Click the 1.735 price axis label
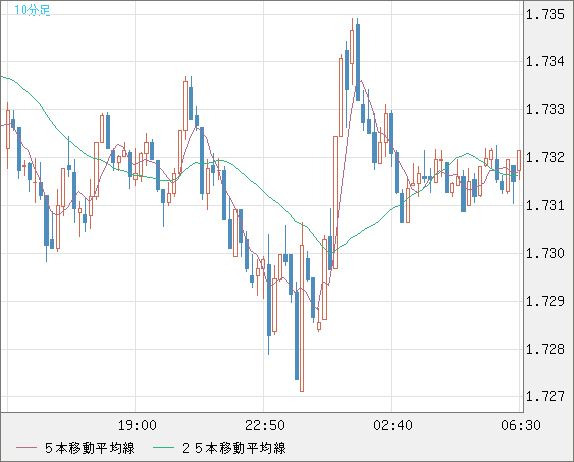The image size is (574, 462). (545, 14)
